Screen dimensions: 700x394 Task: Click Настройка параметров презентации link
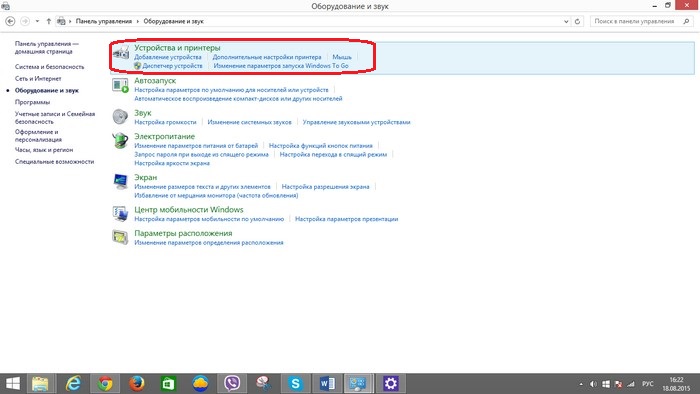click(346, 219)
